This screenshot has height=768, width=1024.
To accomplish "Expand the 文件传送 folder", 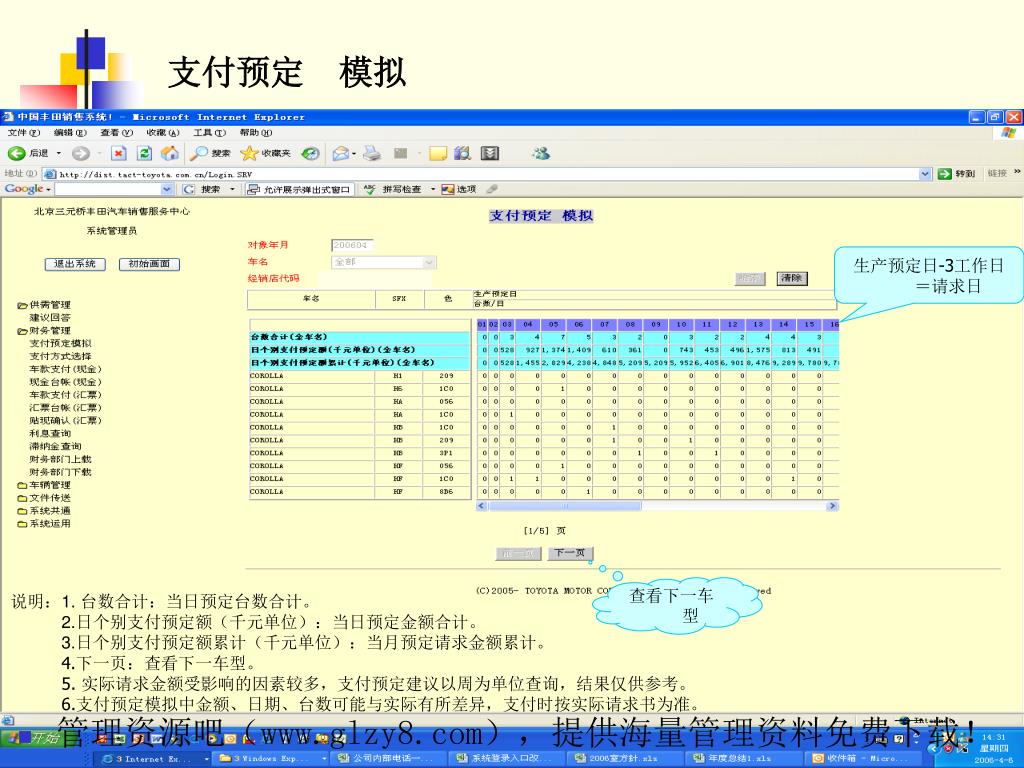I will (22, 498).
